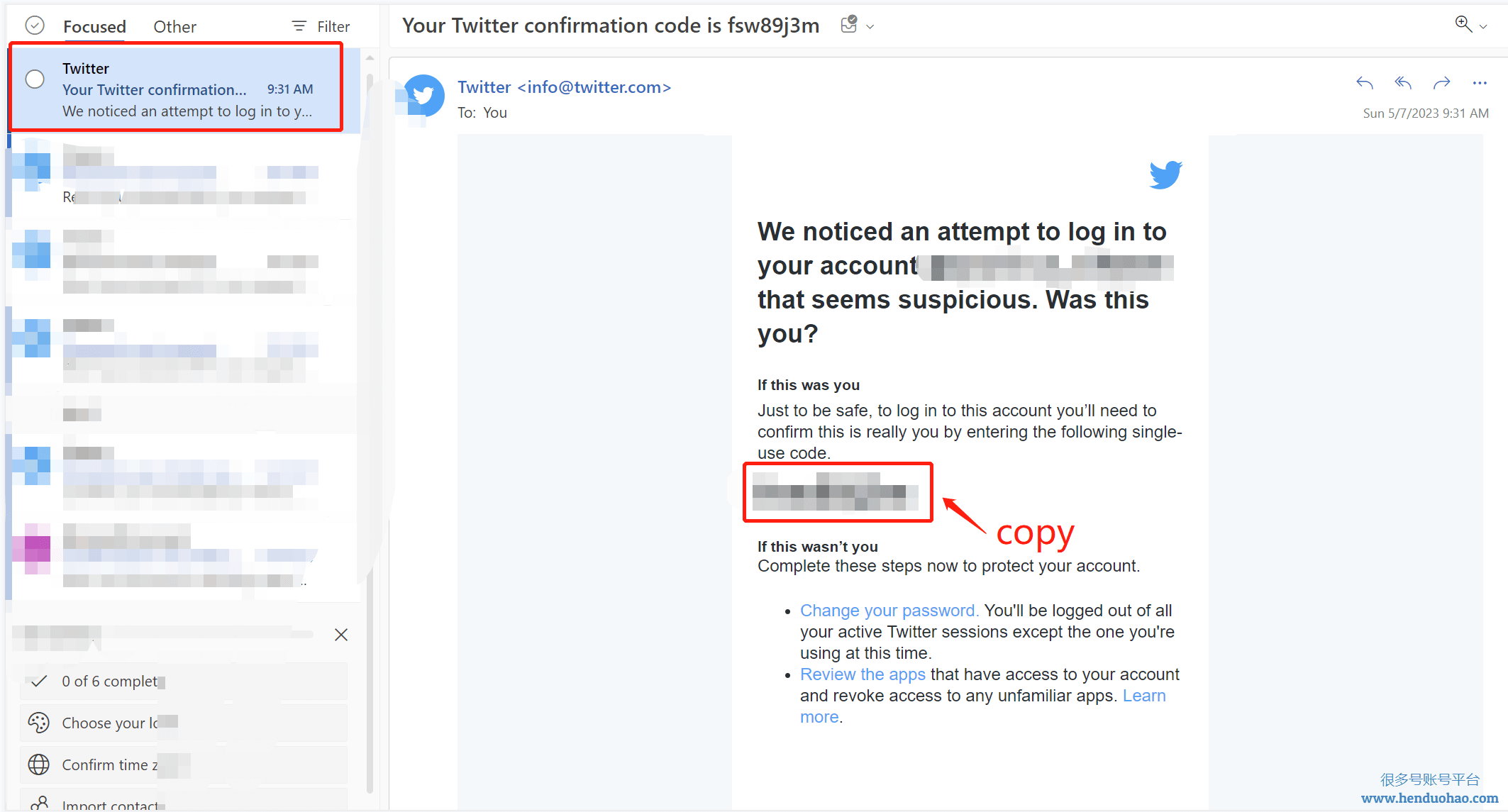Image resolution: width=1508 pixels, height=812 pixels.
Task: Click the zoom magnifier icon
Action: click(1463, 24)
